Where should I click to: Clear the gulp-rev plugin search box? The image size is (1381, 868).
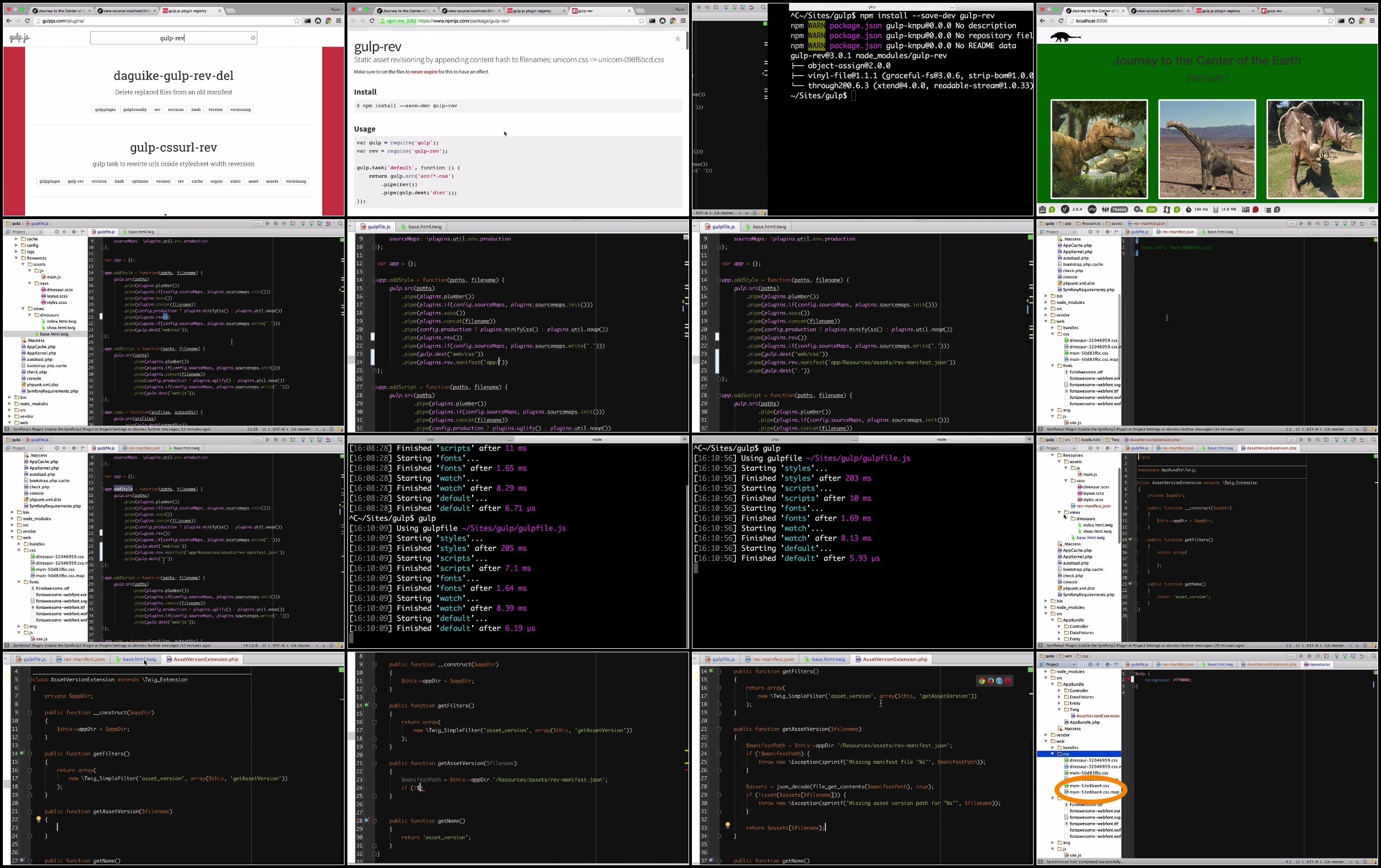[253, 38]
